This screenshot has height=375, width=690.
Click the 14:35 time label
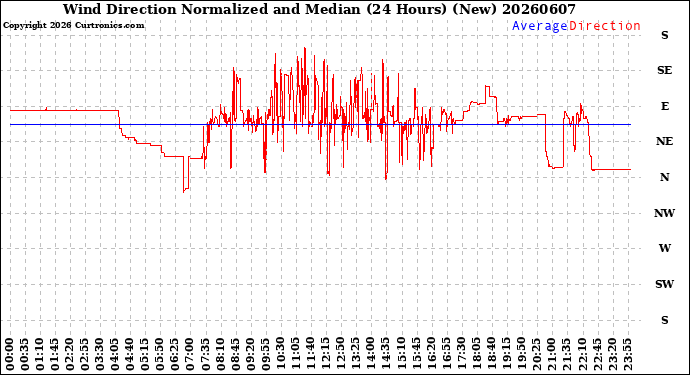click(386, 354)
